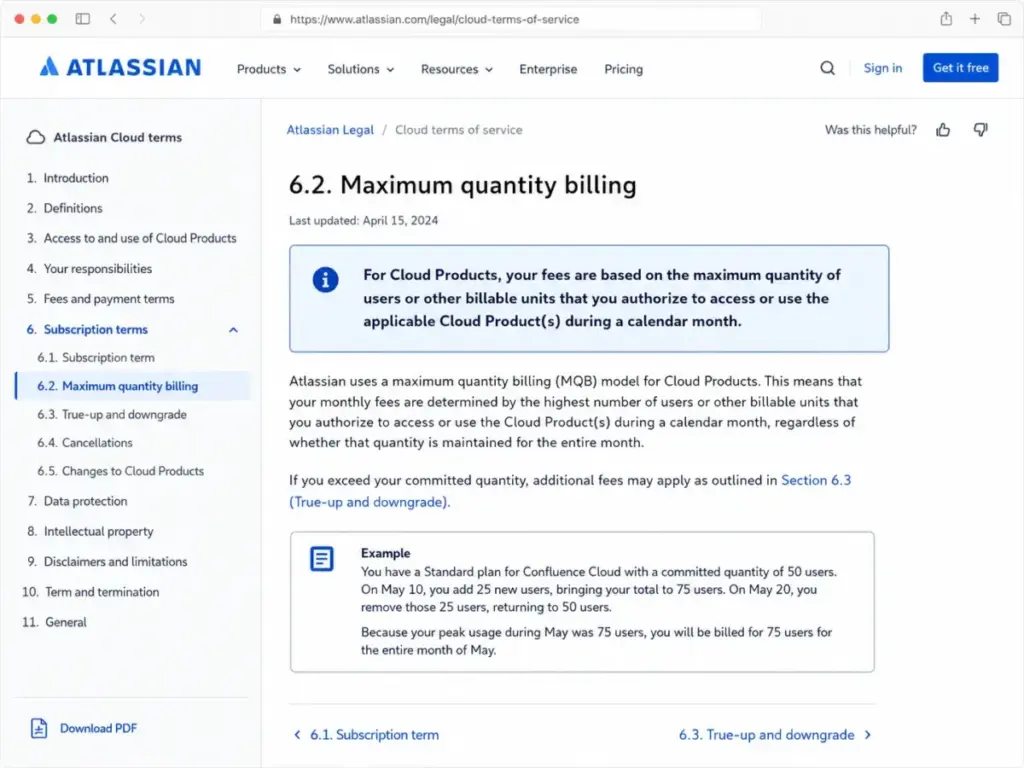This screenshot has width=1024, height=768.
Task: Click the cloud icon beside Atlassian Cloud terms
Action: [36, 137]
